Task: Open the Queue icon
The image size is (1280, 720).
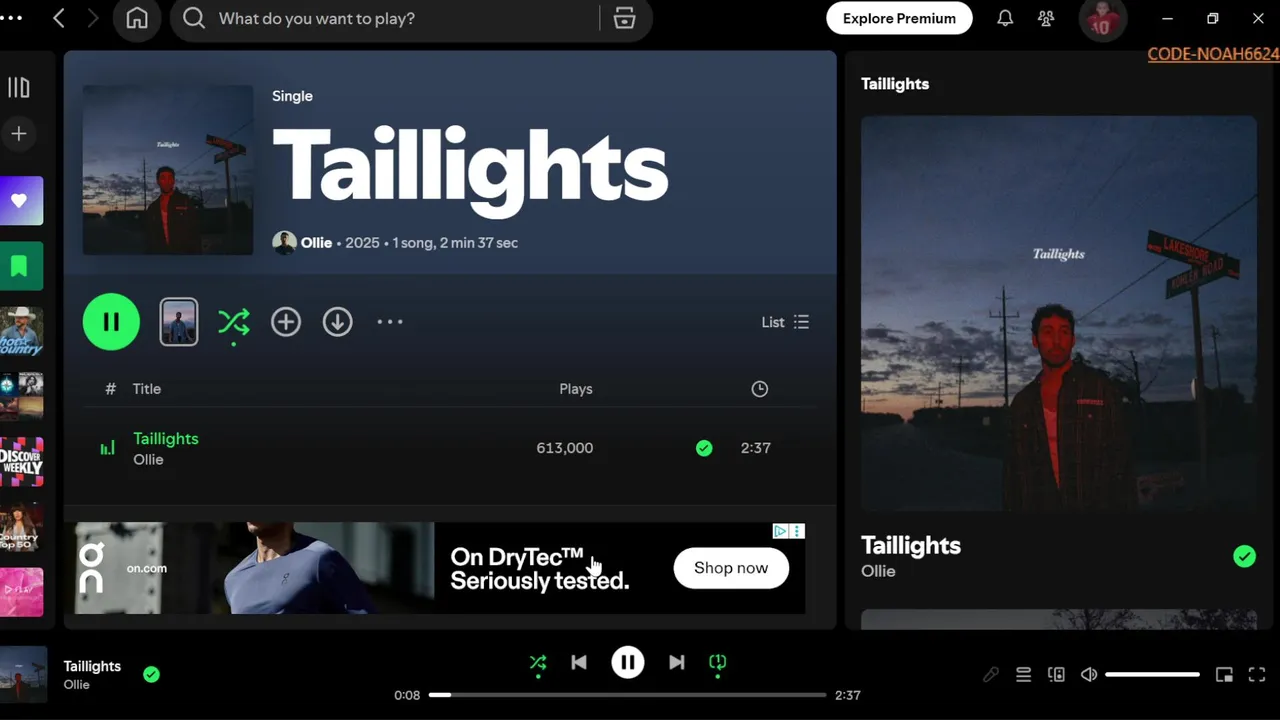Action: point(1023,675)
